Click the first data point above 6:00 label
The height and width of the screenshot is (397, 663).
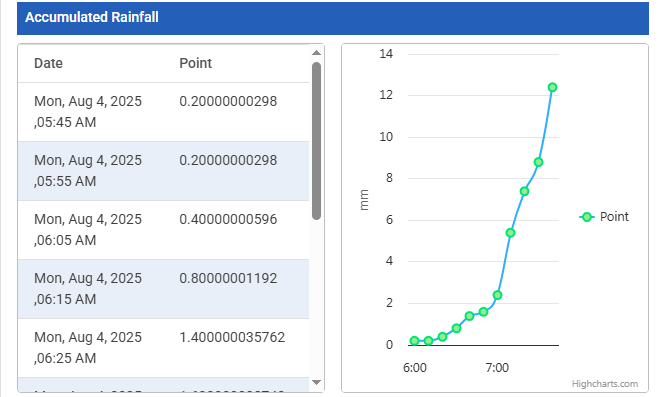[414, 341]
